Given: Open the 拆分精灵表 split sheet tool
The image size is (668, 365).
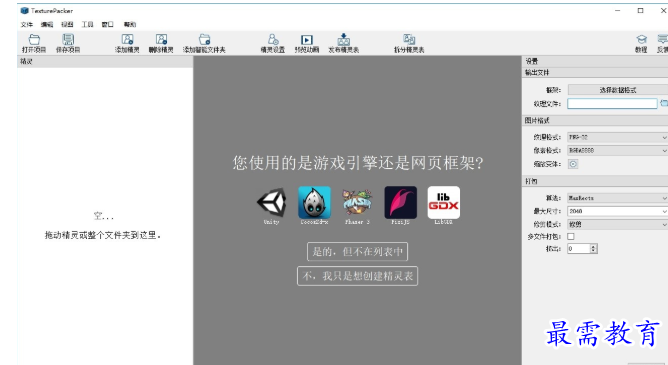Looking at the screenshot, I should pos(409,43).
